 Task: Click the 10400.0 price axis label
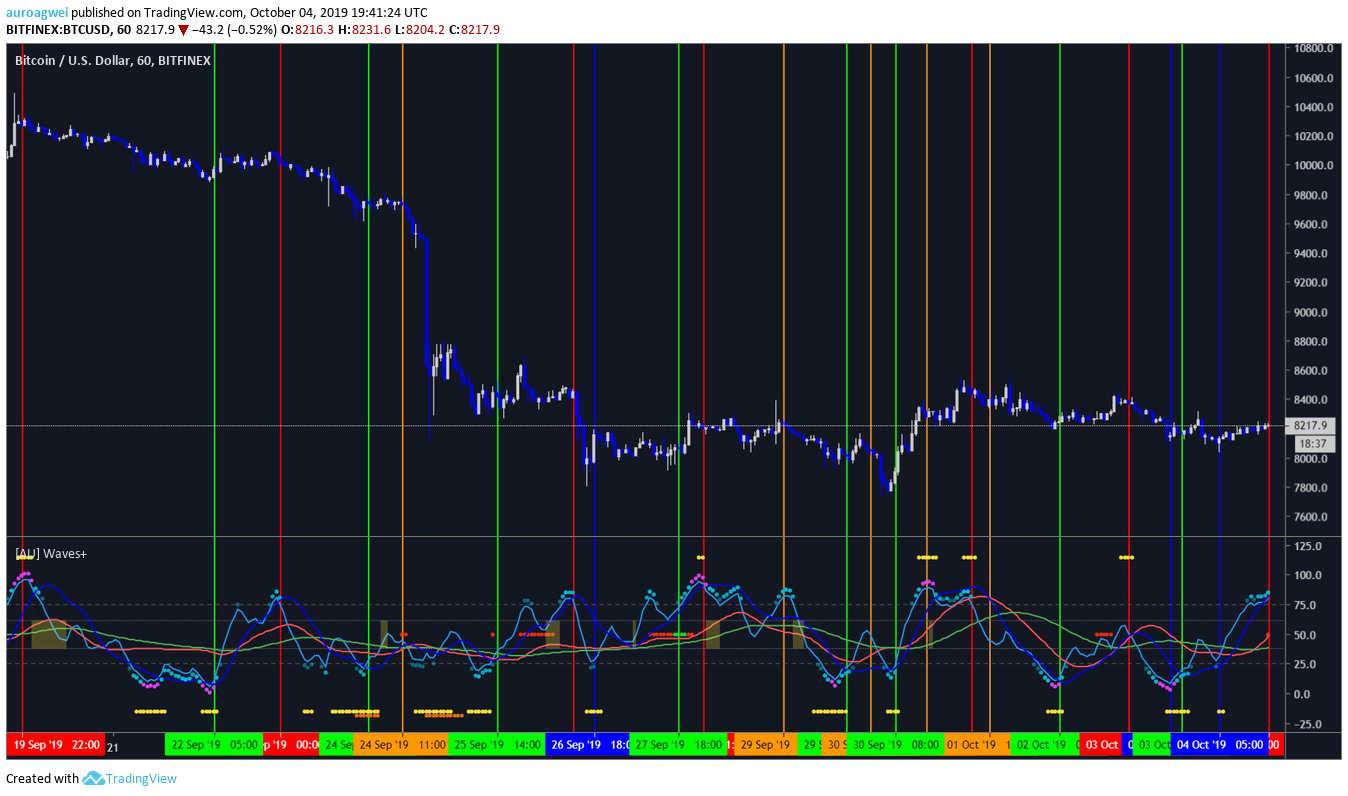click(1313, 107)
